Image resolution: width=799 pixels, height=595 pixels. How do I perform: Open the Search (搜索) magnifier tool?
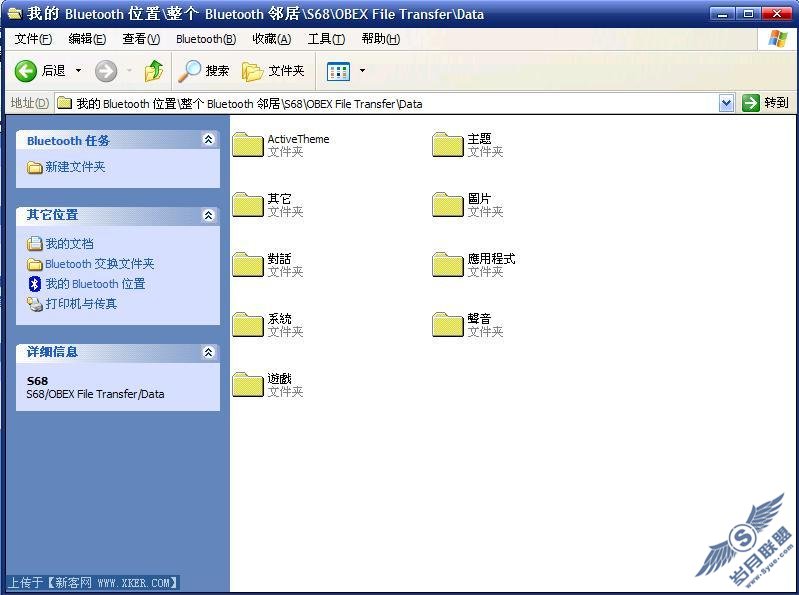pos(203,71)
